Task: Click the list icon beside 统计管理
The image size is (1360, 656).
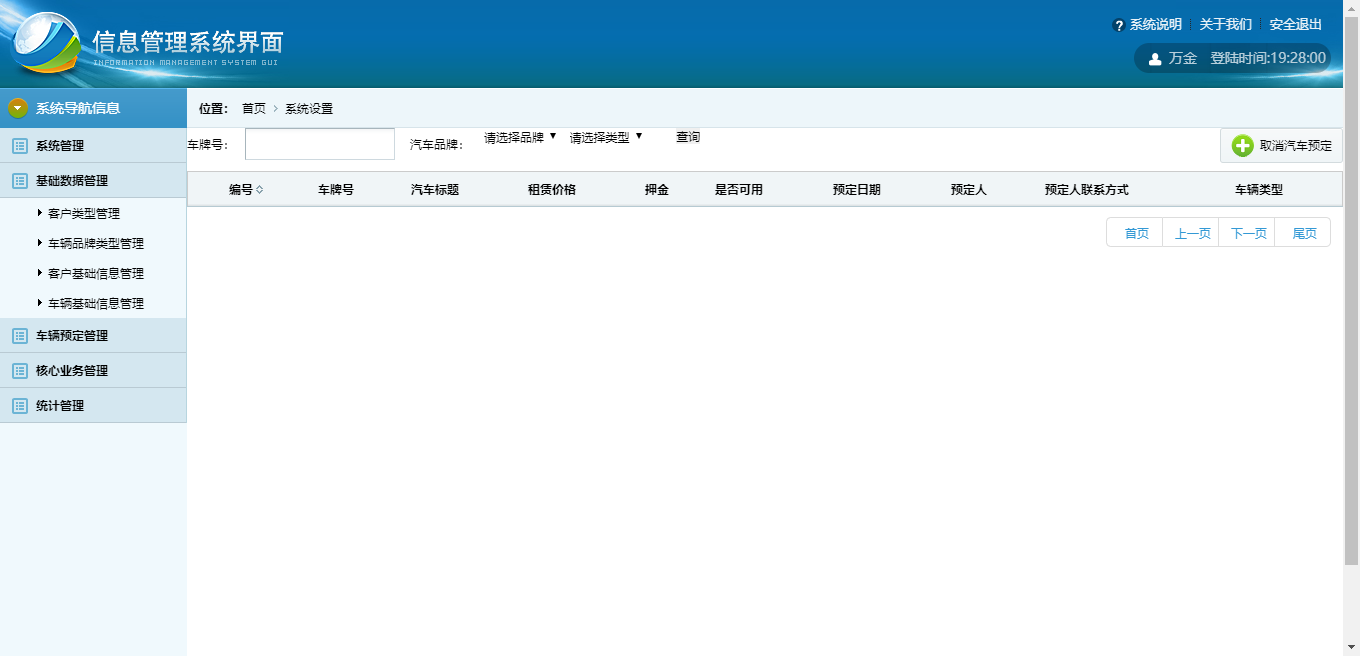Action: coord(19,406)
